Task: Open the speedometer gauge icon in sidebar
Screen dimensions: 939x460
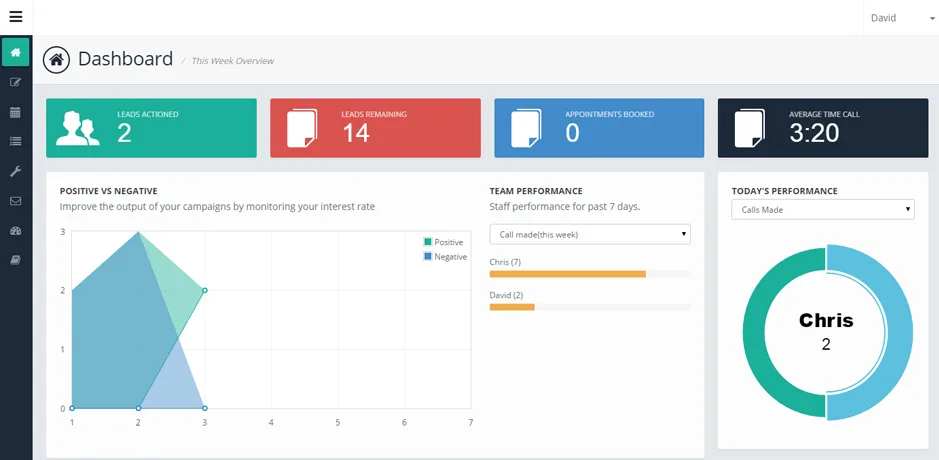Action: (x=16, y=231)
